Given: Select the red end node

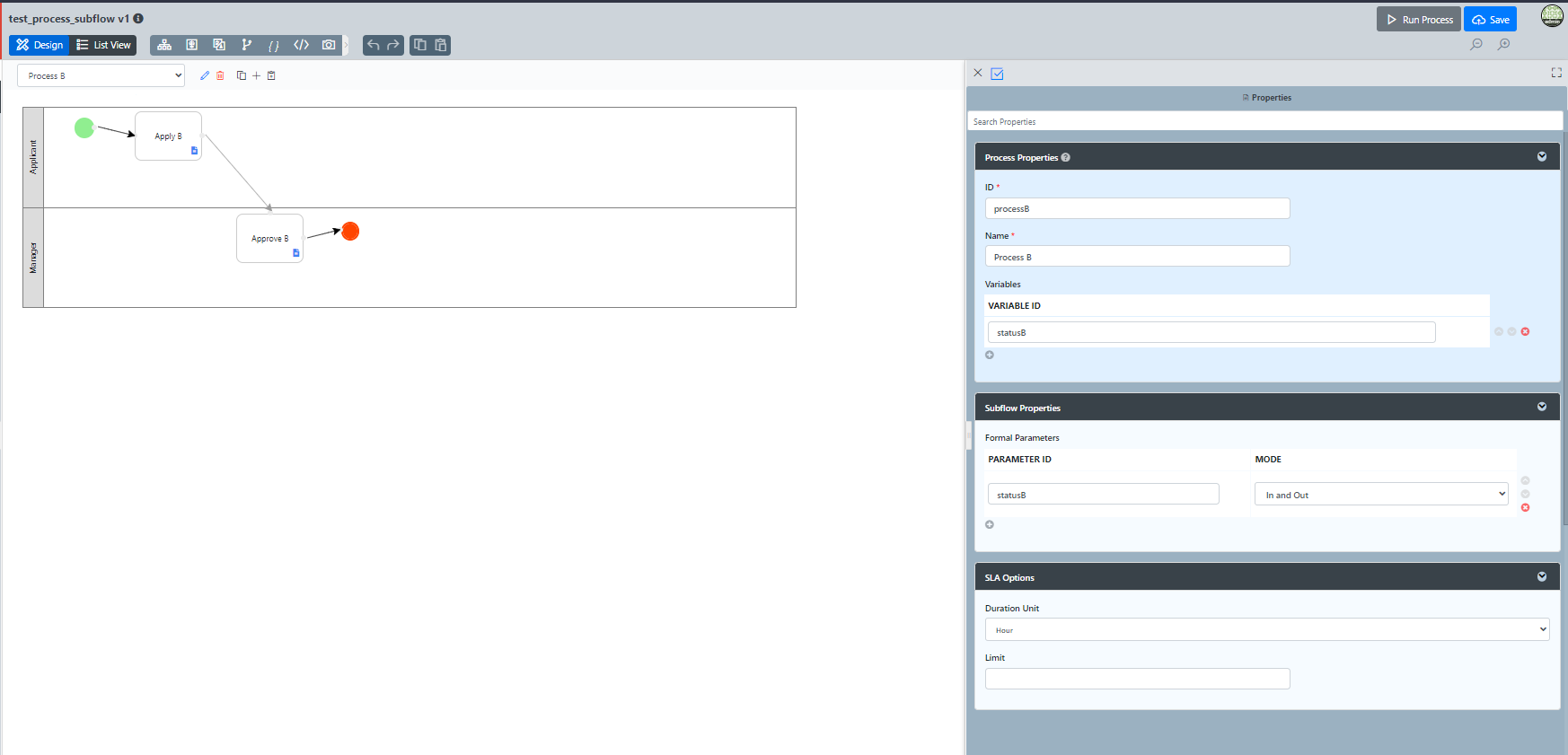Looking at the screenshot, I should (x=350, y=231).
